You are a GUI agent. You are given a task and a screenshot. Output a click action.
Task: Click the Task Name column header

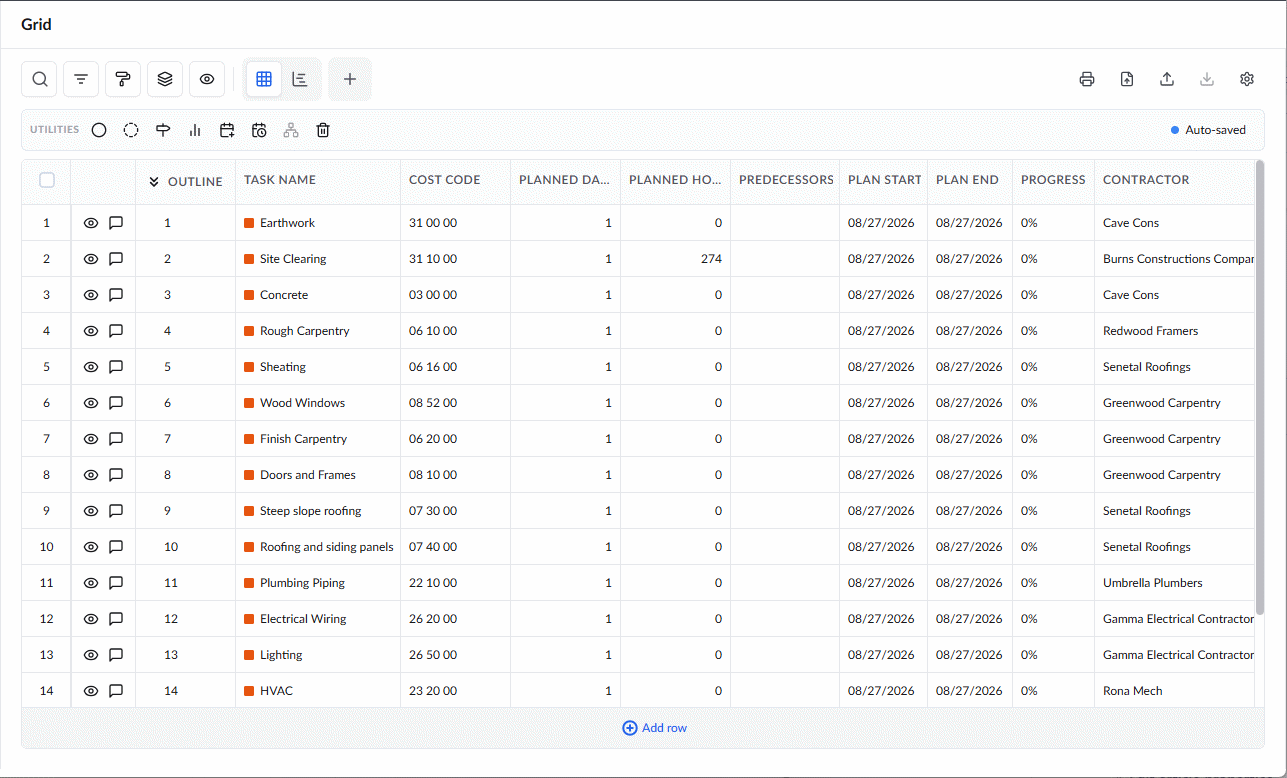(318, 180)
